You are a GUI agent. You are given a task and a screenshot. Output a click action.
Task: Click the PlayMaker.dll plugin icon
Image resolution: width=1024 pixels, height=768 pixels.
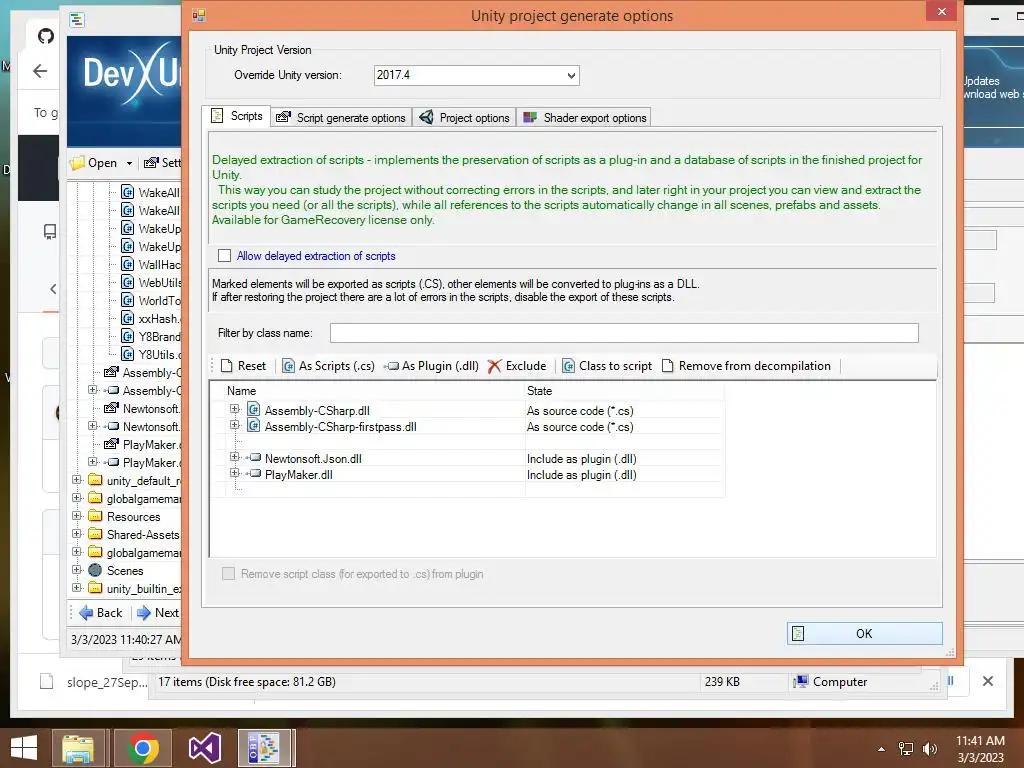pyautogui.click(x=253, y=473)
